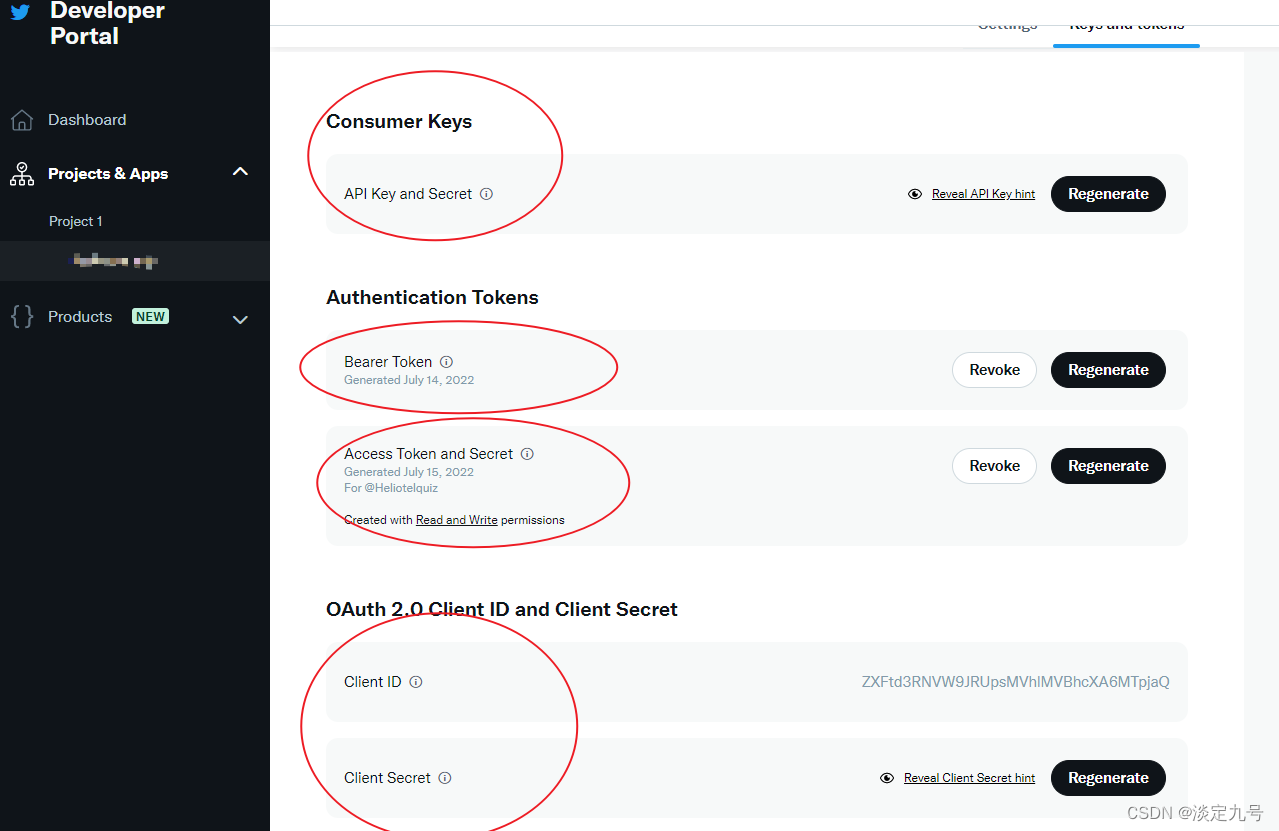Expand the Products section chevron
This screenshot has width=1279, height=831.
(240, 320)
